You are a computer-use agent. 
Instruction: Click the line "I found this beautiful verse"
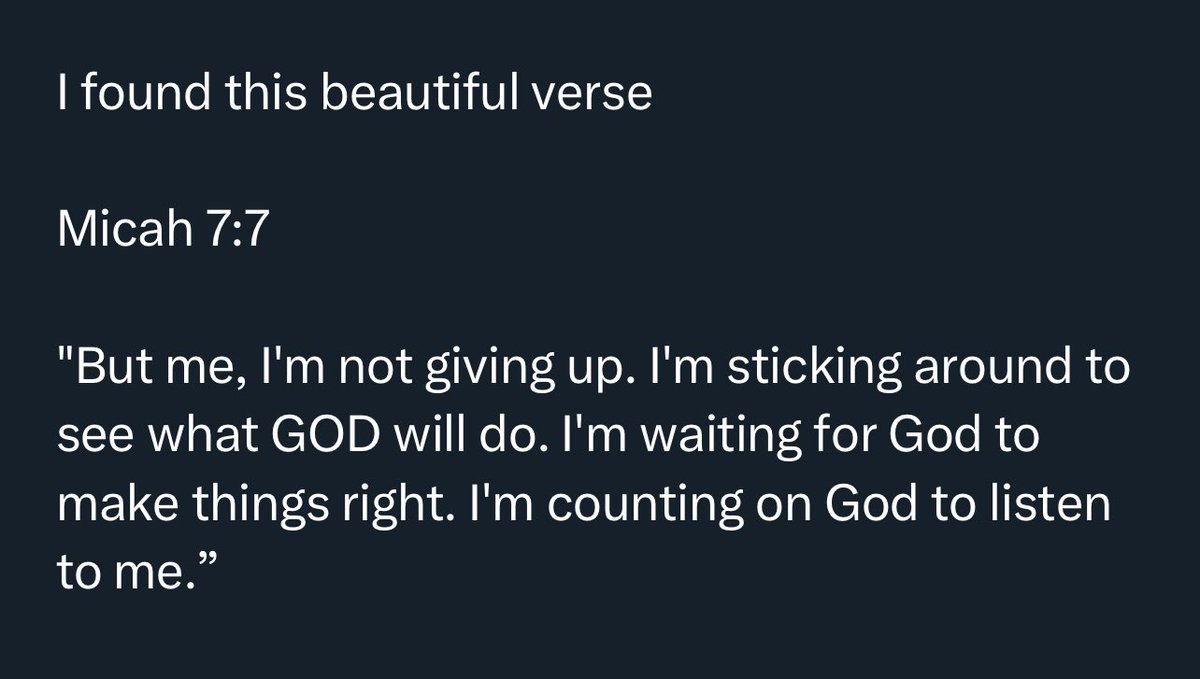tap(355, 94)
